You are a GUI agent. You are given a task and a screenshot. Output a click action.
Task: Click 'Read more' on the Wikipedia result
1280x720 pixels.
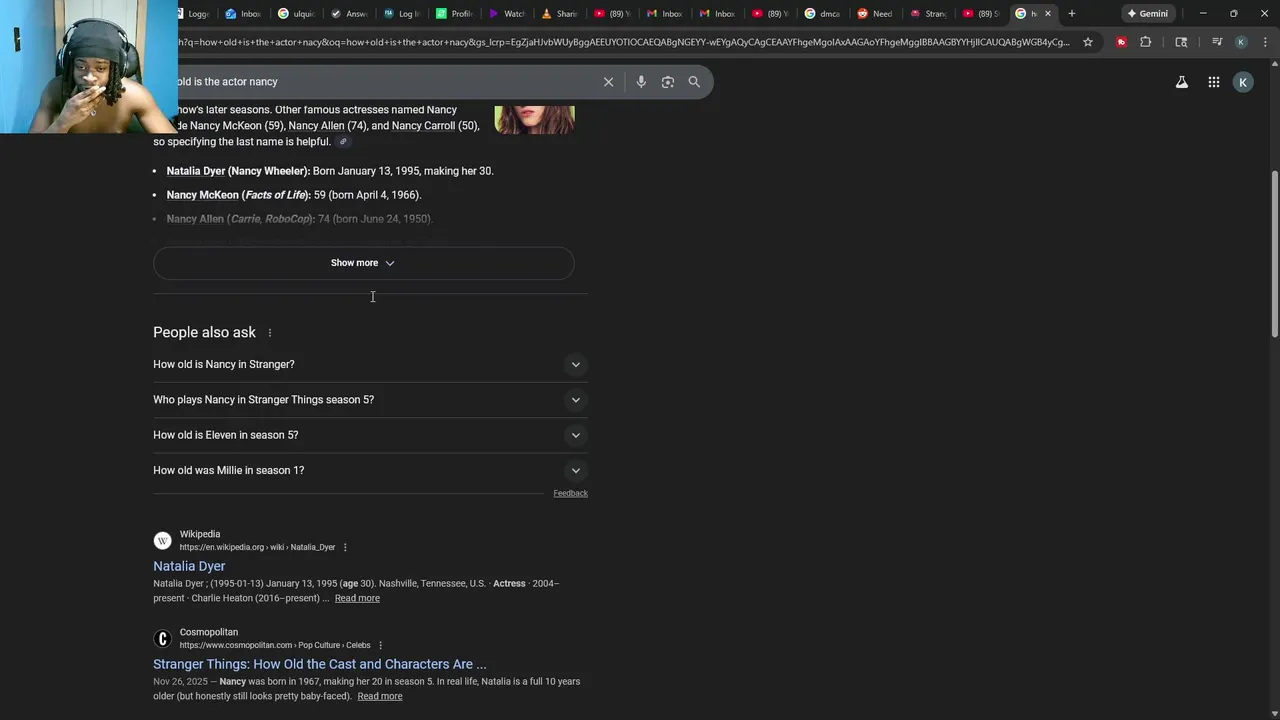[x=357, y=598]
